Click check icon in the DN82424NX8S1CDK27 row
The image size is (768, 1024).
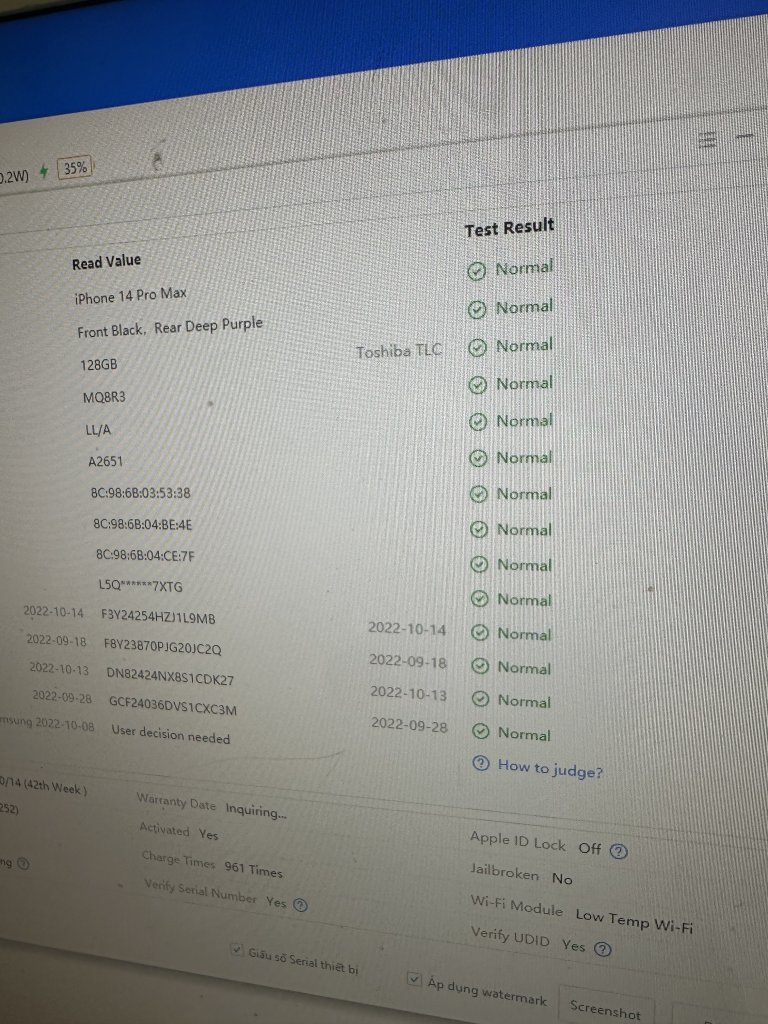[481, 699]
